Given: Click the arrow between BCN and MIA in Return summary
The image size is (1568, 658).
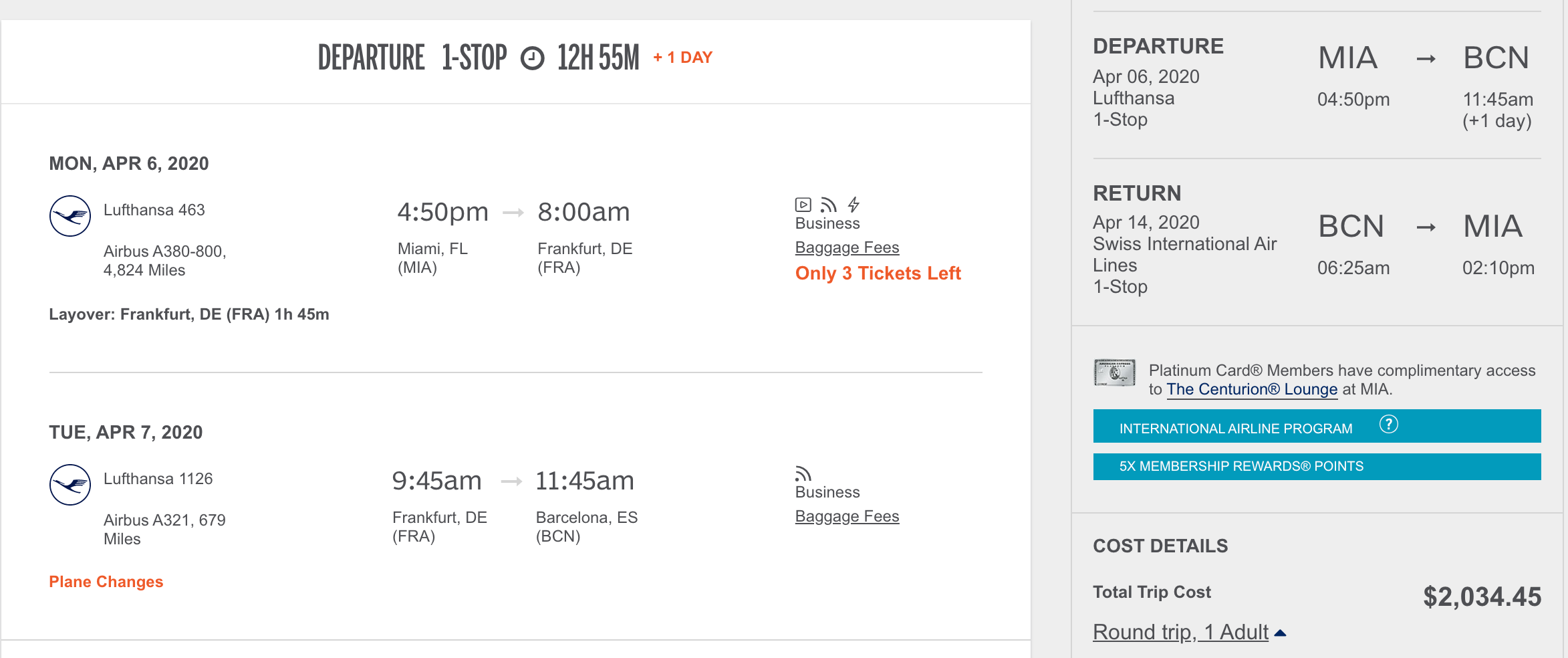Looking at the screenshot, I should pyautogui.click(x=1426, y=228).
